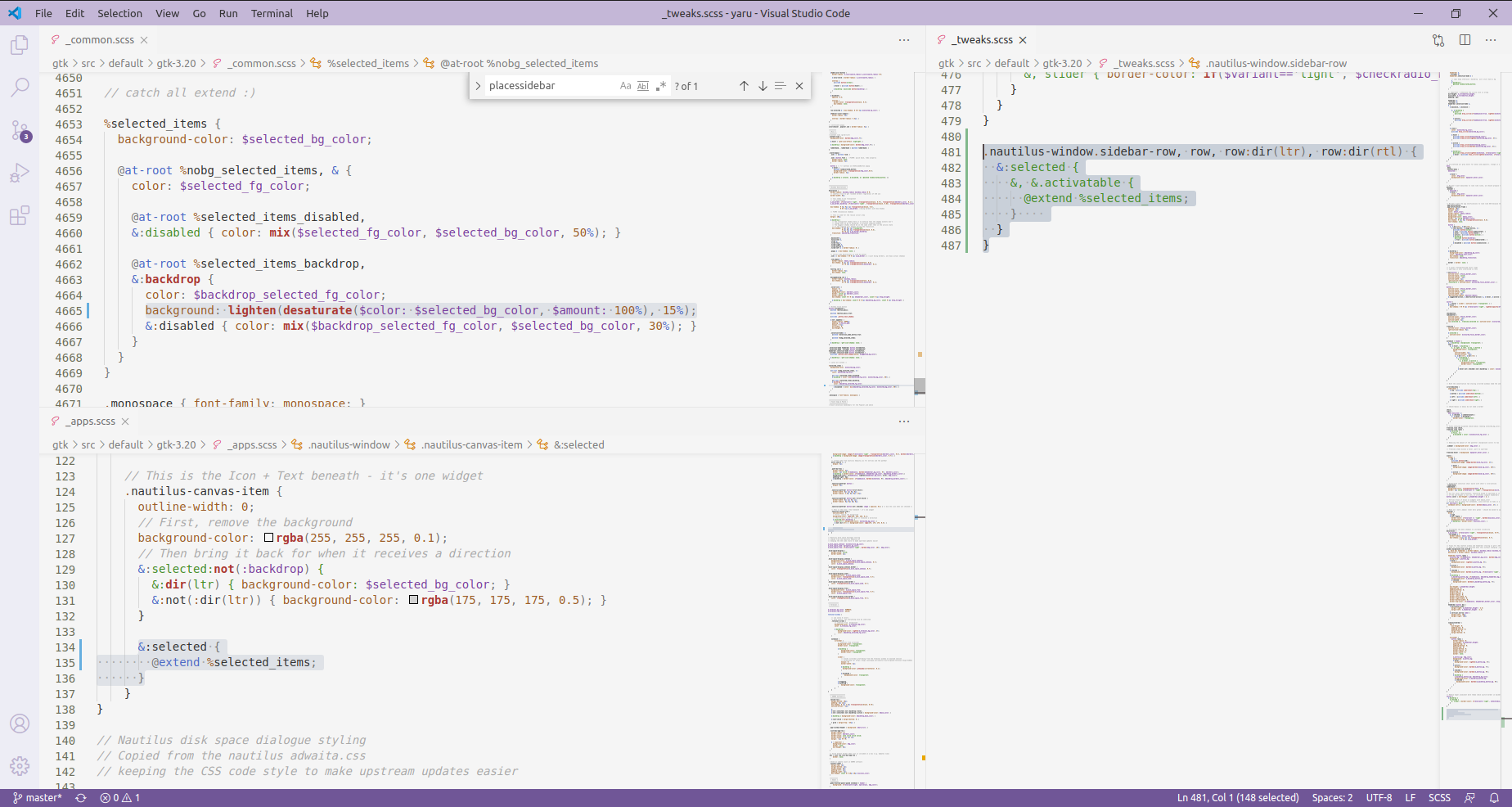Toggle Match Case in find widget
This screenshot has width=1512, height=807.
coord(626,86)
